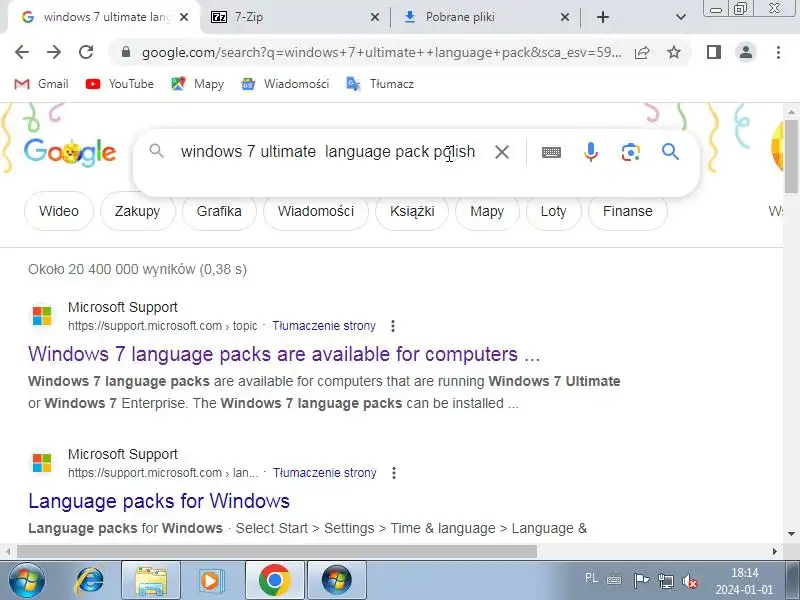
Task: Click the padlock site info icon
Action: (126, 52)
